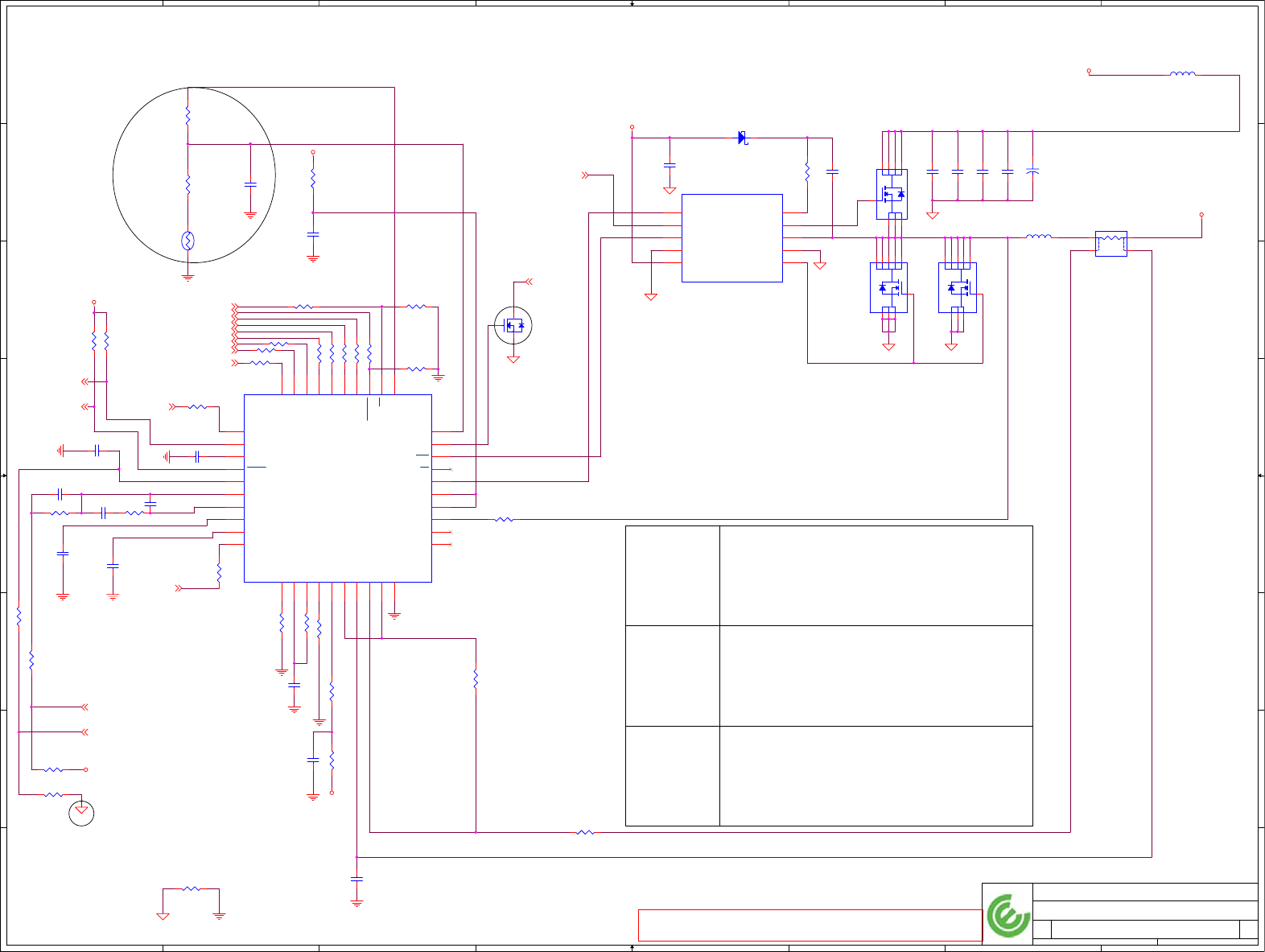Select the MOSFET enclosed in a circle
1265x952 pixels.
513,325
